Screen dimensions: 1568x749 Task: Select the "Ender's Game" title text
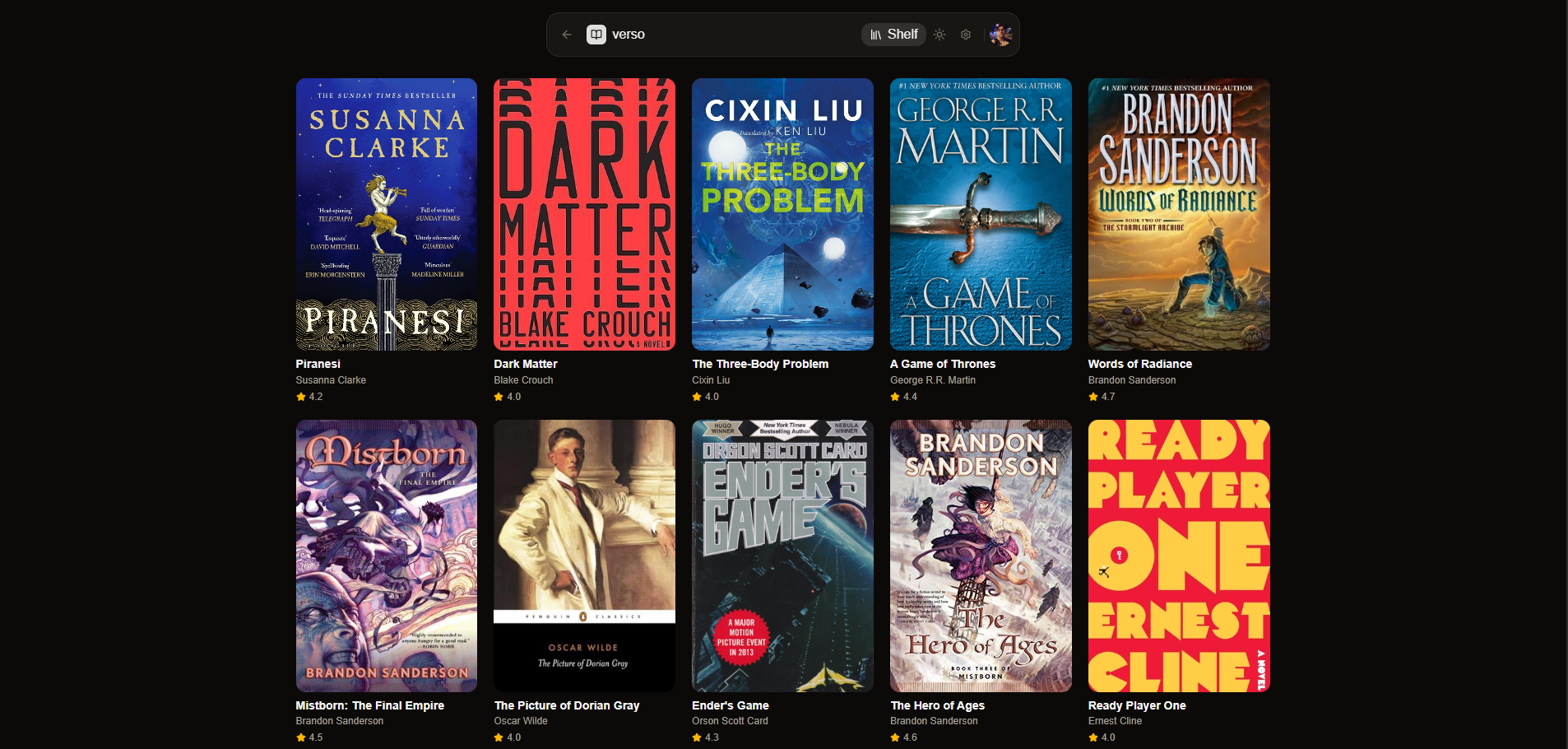731,705
